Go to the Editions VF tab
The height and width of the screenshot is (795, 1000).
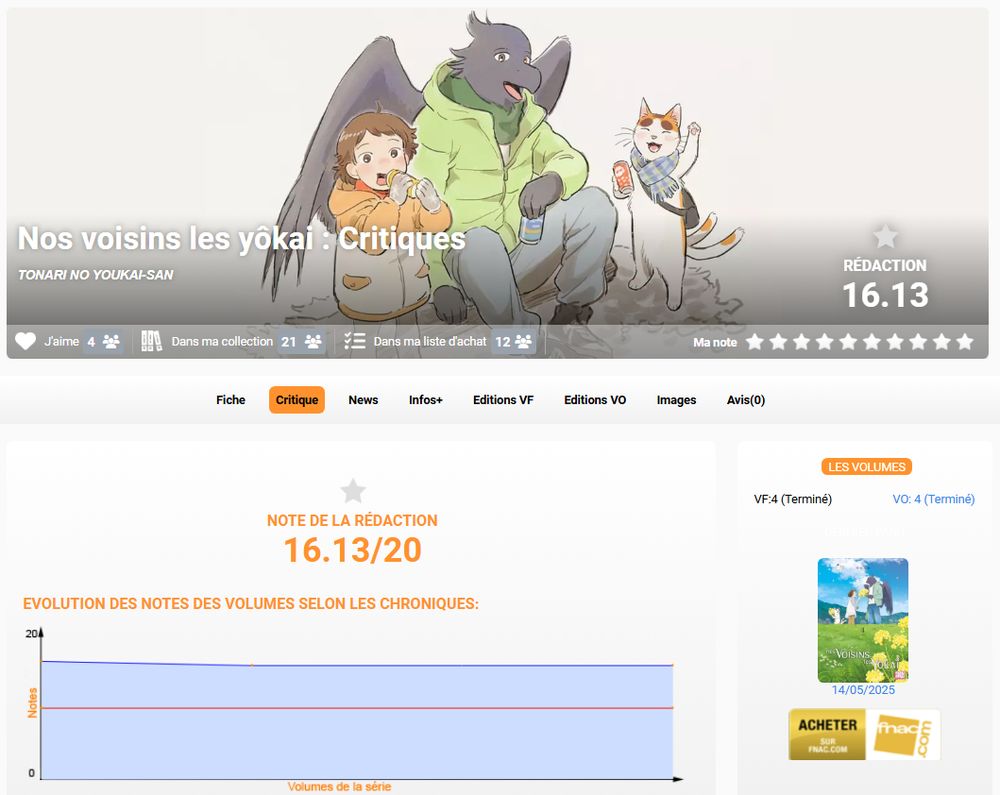click(x=503, y=400)
